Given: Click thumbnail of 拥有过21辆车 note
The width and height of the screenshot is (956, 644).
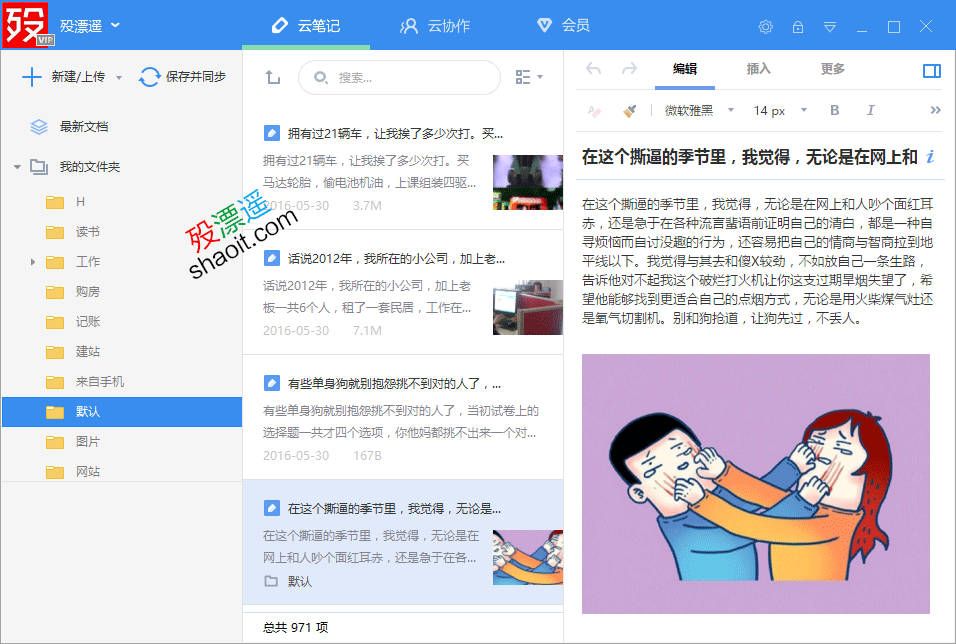Looking at the screenshot, I should click(527, 182).
